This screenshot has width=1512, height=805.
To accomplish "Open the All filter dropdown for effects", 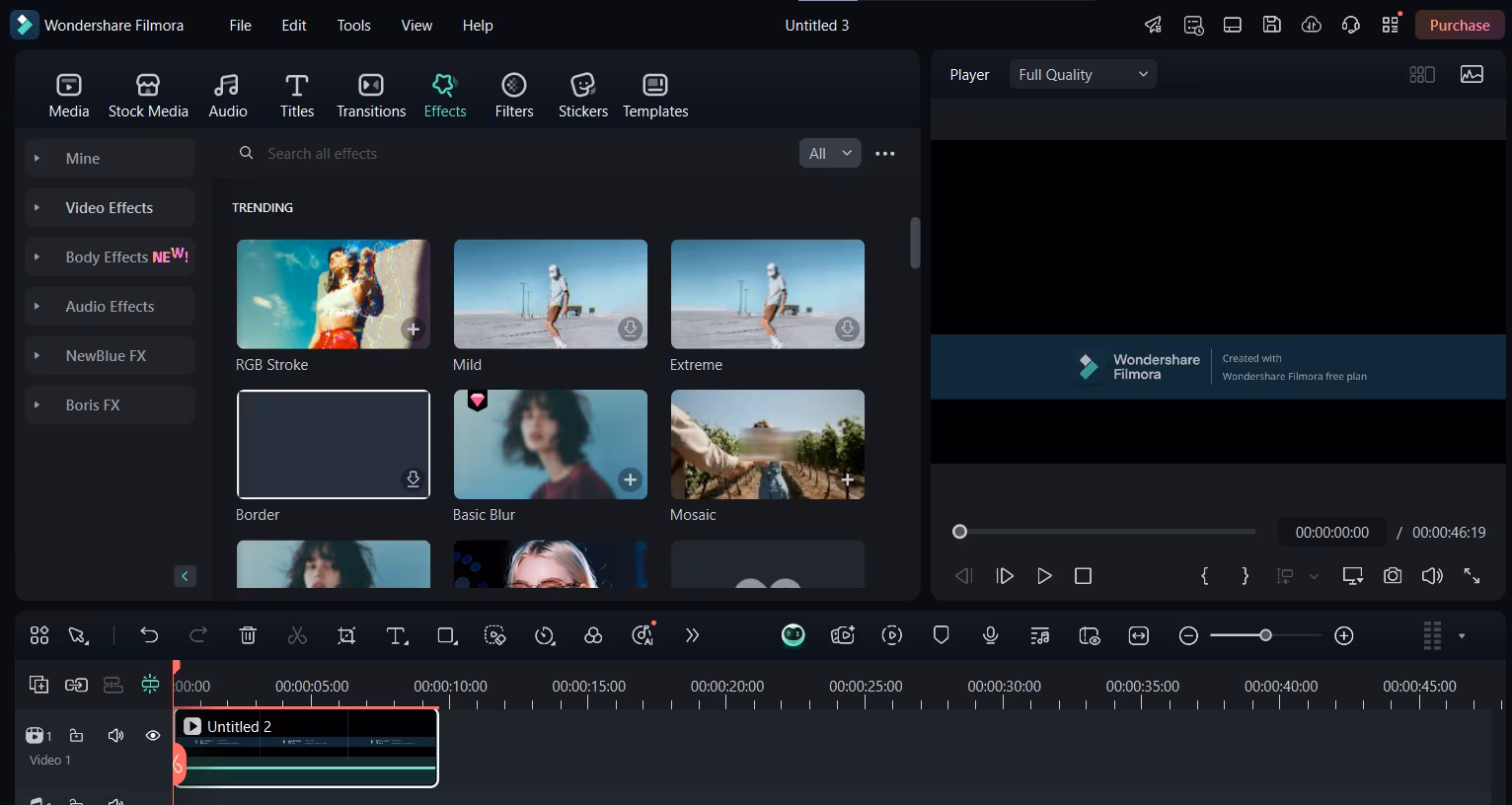I will (x=829, y=154).
